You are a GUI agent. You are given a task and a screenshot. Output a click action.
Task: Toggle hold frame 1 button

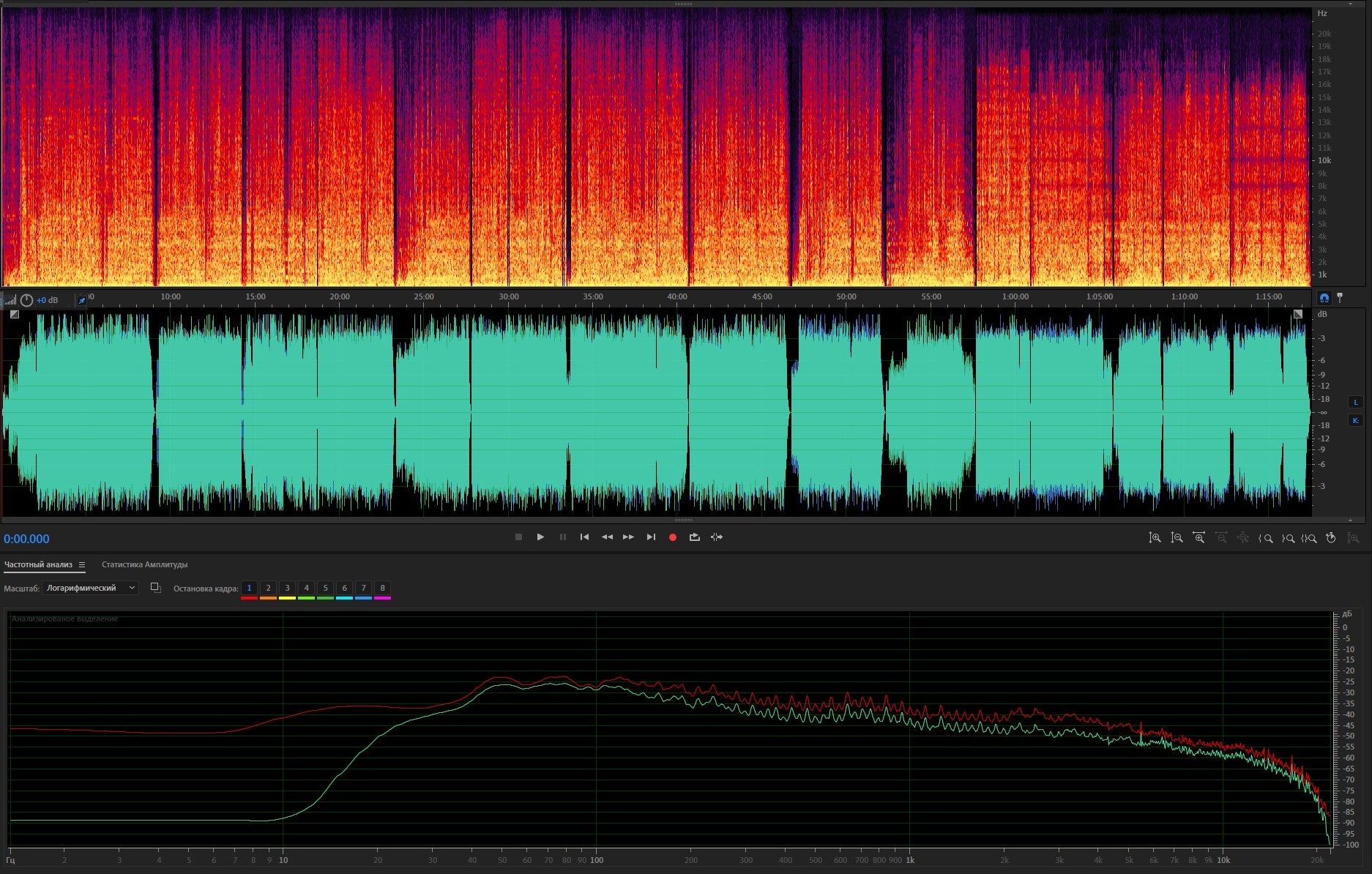249,589
